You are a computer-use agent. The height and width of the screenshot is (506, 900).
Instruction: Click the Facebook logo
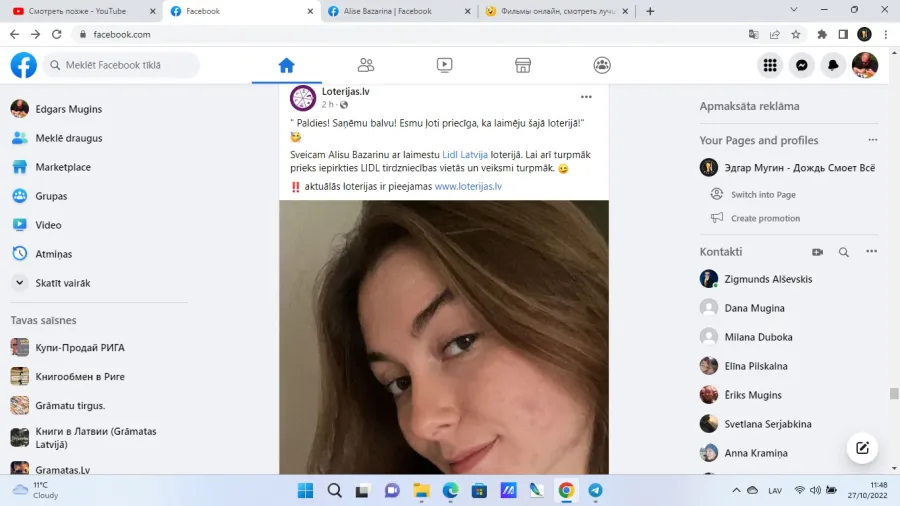[24, 65]
